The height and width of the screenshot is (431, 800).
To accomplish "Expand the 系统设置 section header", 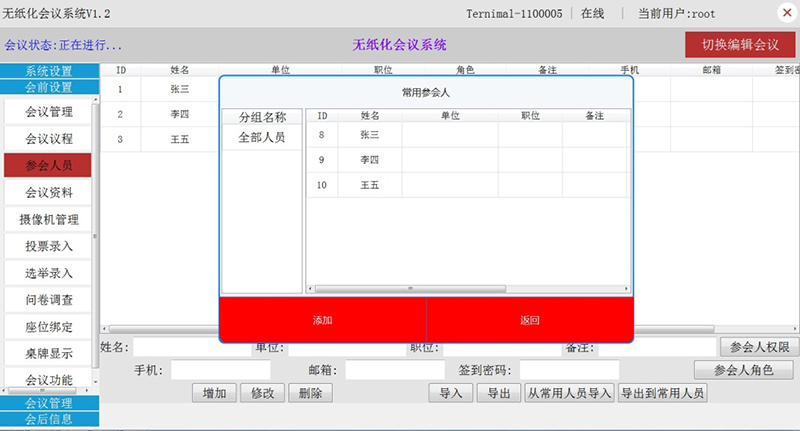I will (49, 71).
